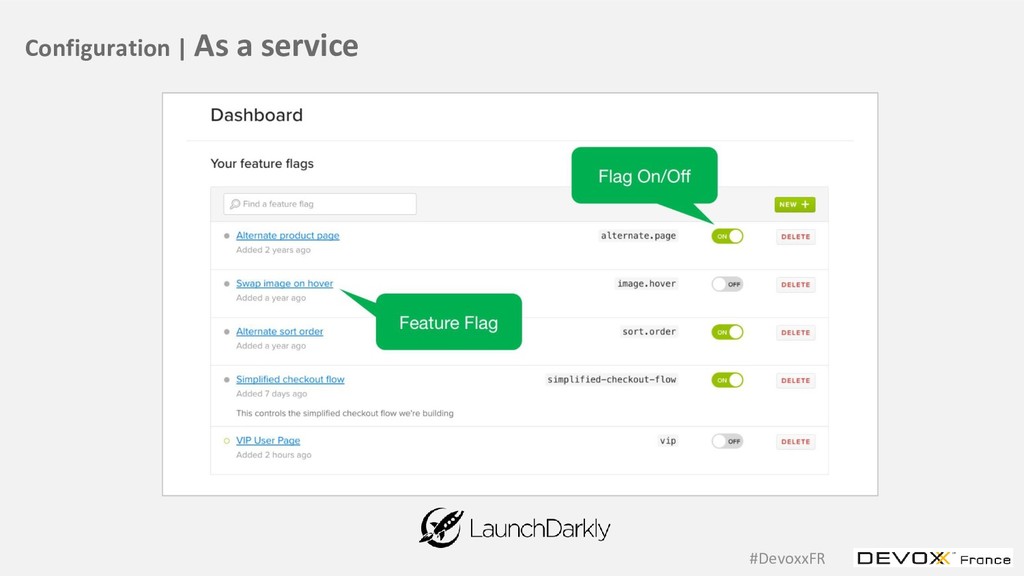The image size is (1024, 576).
Task: Focus the Find a feature flag field
Action: point(320,204)
